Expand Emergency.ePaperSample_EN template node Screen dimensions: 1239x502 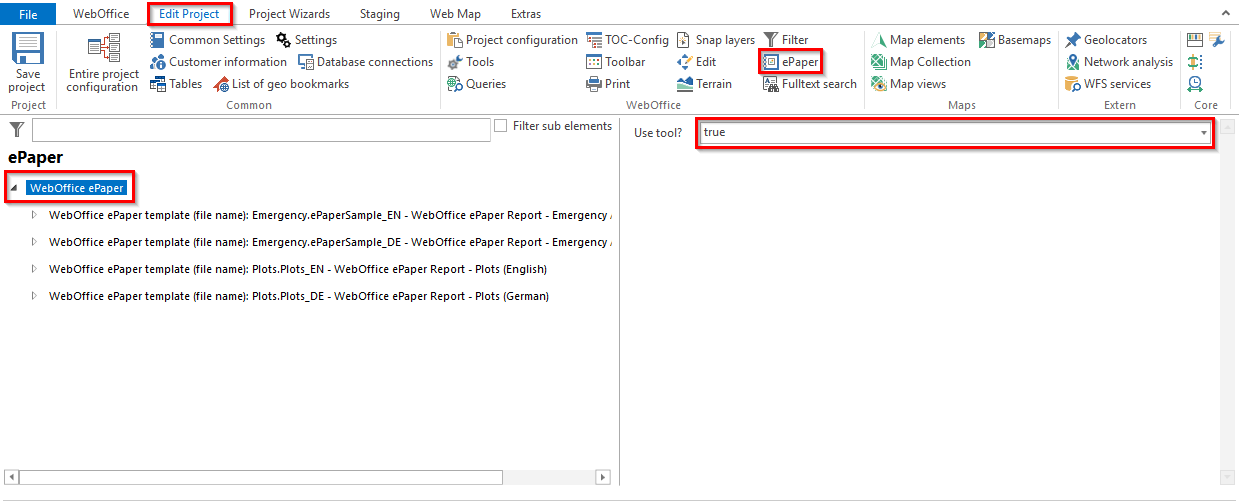tap(35, 215)
